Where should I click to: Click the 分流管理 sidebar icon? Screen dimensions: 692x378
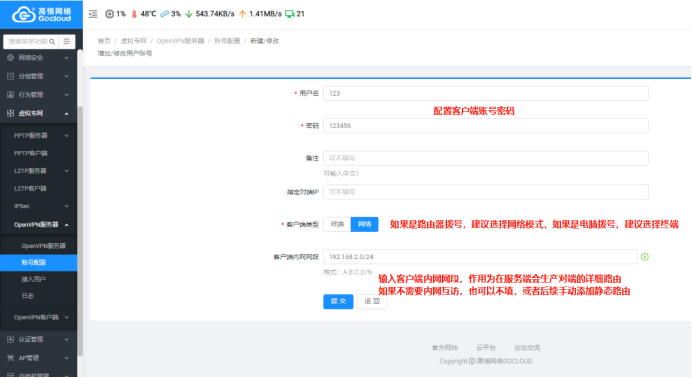point(11,76)
